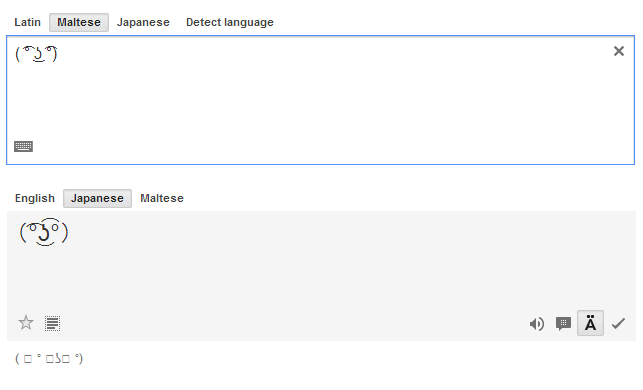Screen dimensions: 643x390
Task: Show example usage with speech bubble icon
Action: pyautogui.click(x=563, y=324)
